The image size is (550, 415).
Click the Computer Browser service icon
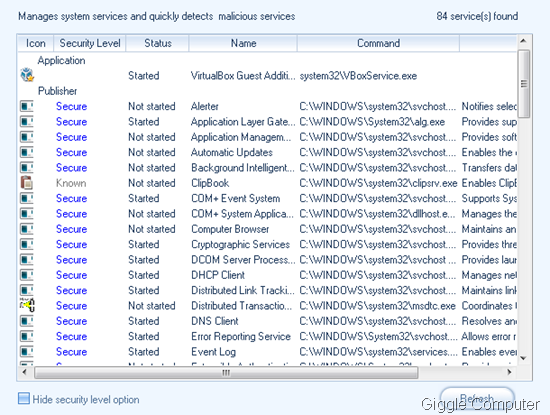(27, 229)
